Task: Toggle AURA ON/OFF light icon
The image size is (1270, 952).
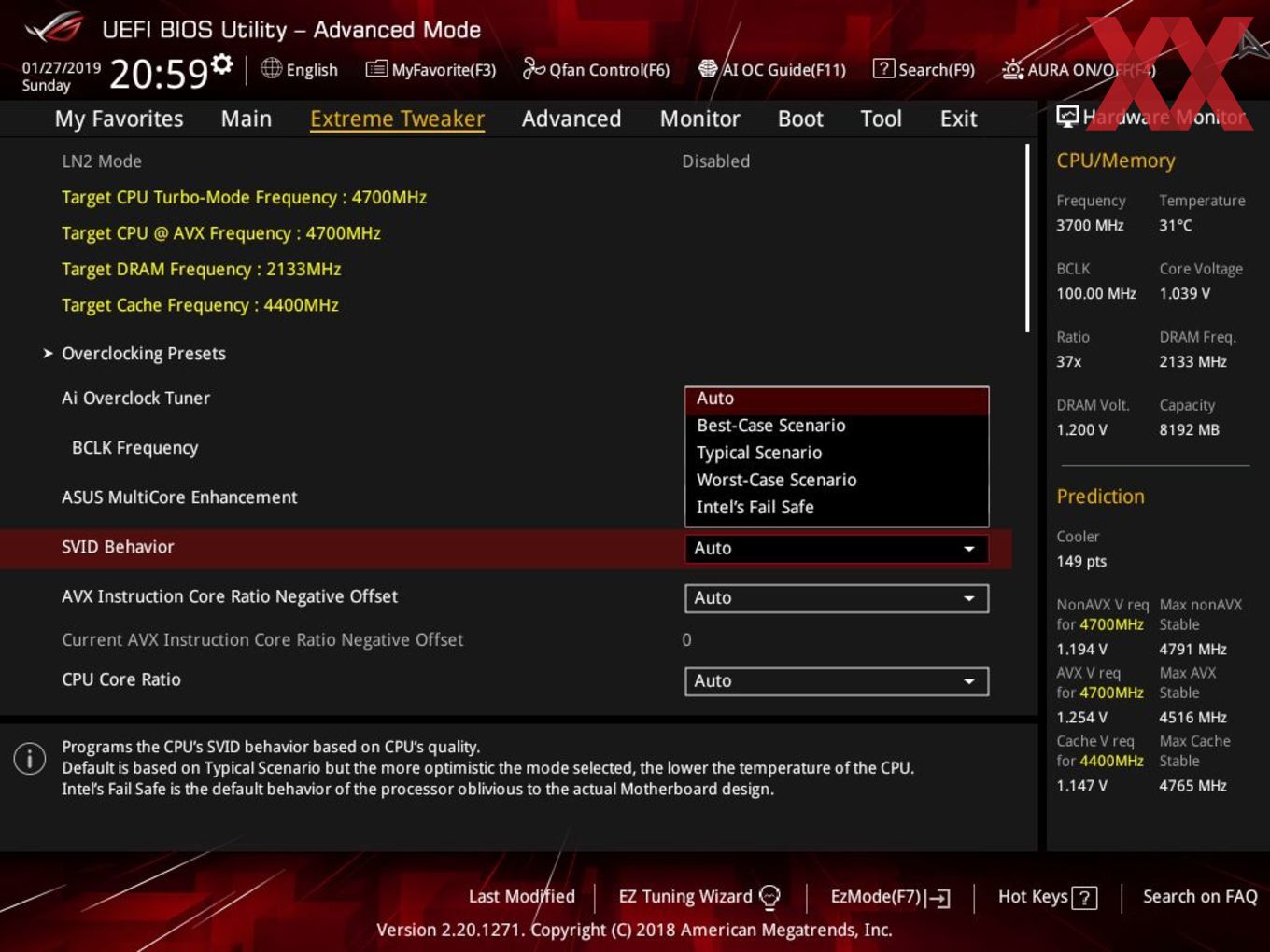Action: coord(1012,69)
